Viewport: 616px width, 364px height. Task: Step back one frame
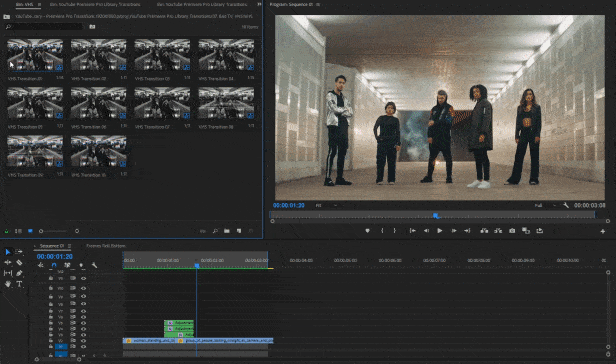pos(426,231)
